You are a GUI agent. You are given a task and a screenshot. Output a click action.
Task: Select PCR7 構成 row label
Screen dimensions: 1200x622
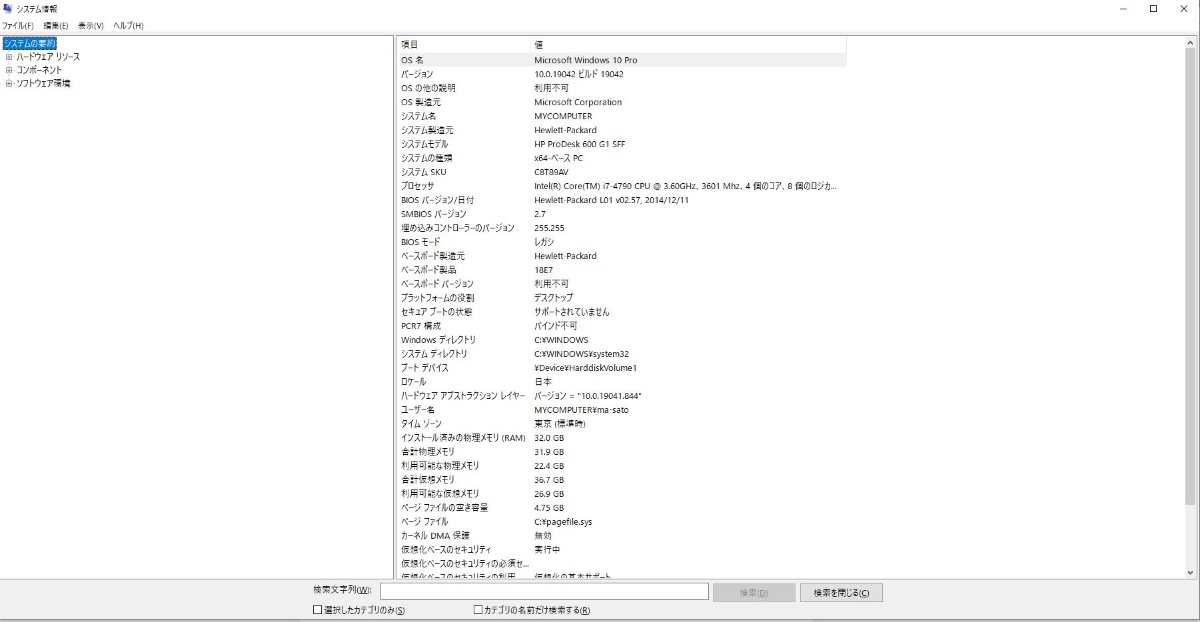point(421,326)
